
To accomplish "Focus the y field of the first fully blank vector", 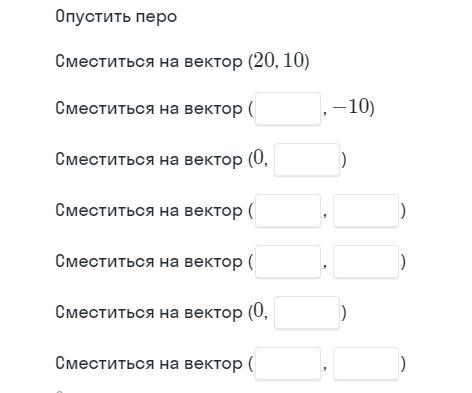I will coord(366,211).
